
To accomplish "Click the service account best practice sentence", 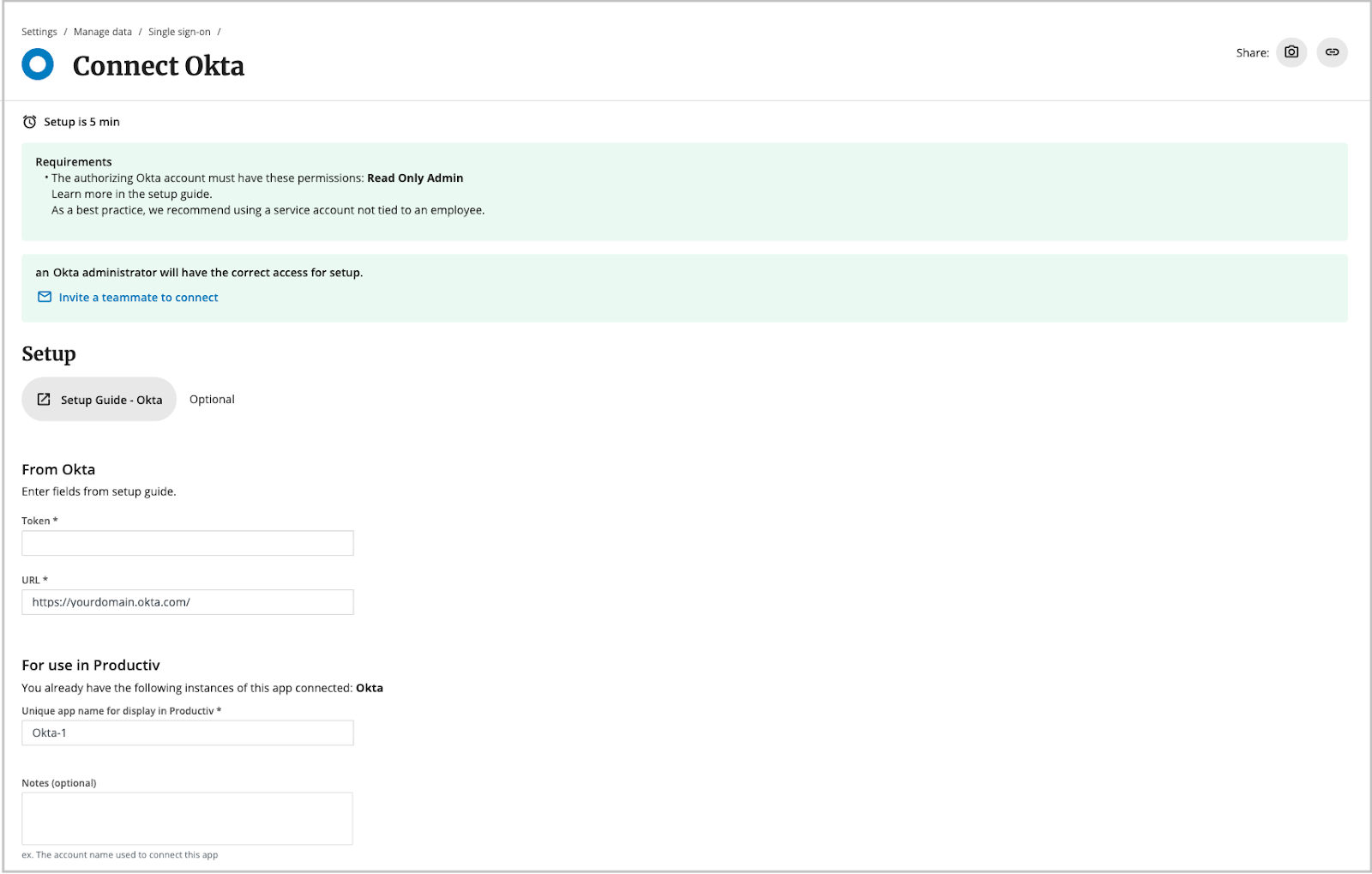I will pos(268,210).
